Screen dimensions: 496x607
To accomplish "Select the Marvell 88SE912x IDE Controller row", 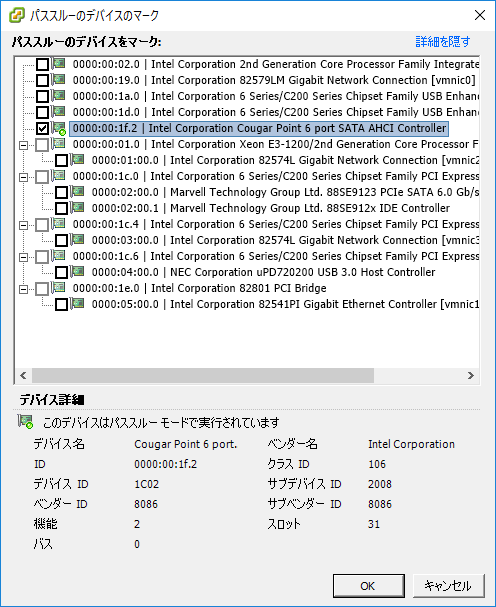I will click(x=271, y=208).
